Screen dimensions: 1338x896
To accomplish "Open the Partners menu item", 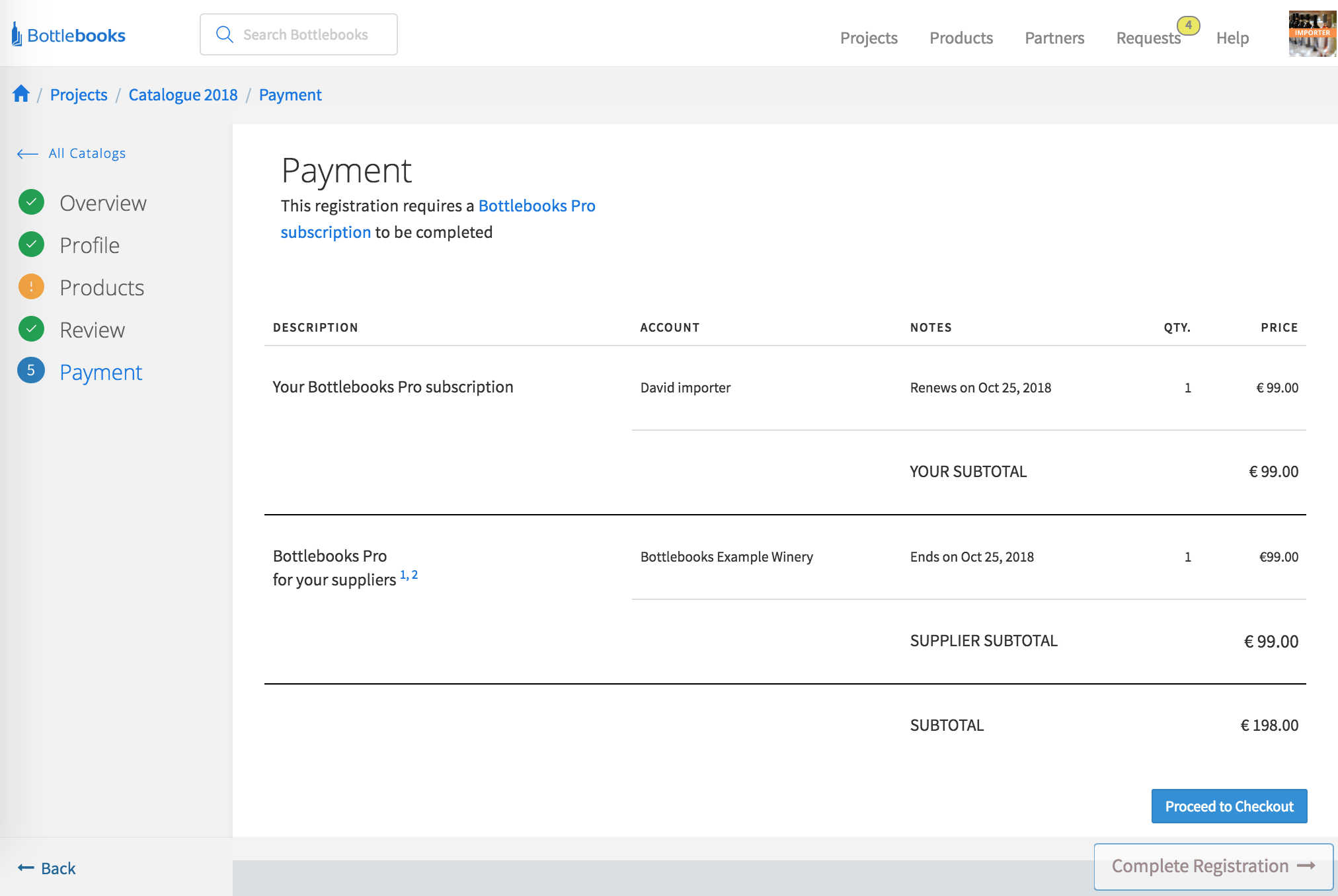I will pos(1054,38).
